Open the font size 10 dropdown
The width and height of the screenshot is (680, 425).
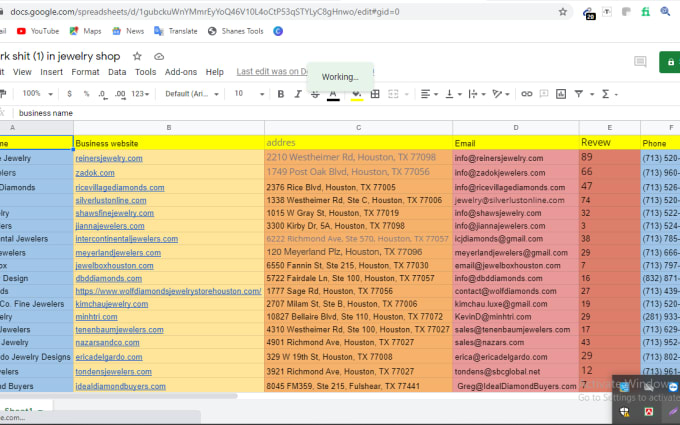[249, 94]
